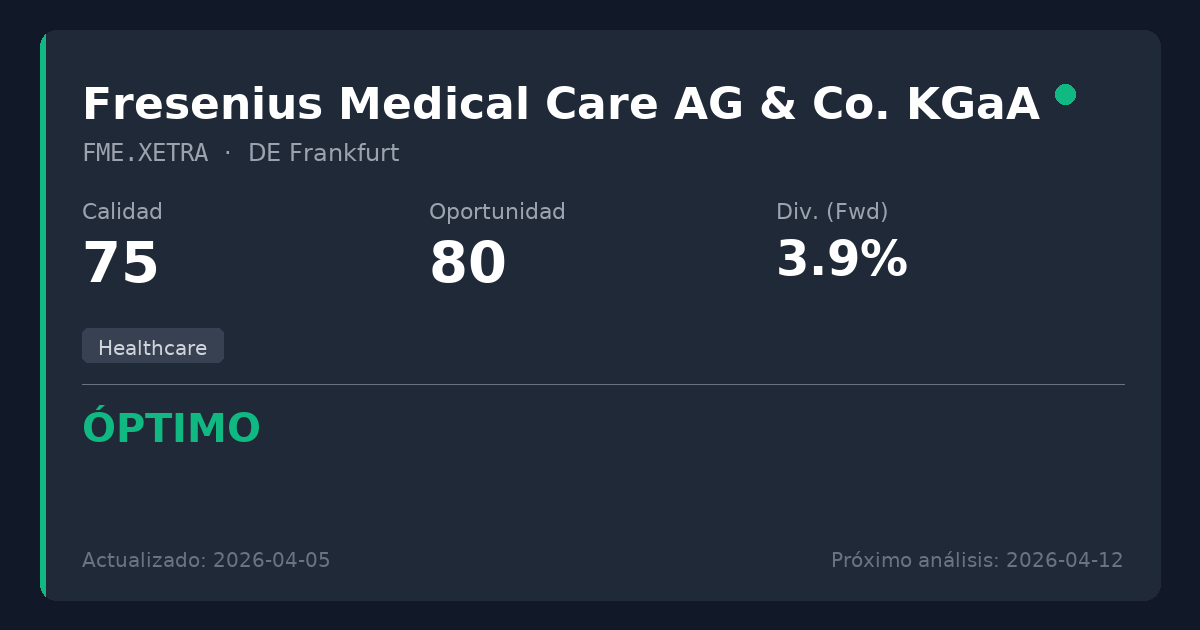Click the Oportunidad label
Viewport: 1200px width, 630px height.
click(497, 212)
